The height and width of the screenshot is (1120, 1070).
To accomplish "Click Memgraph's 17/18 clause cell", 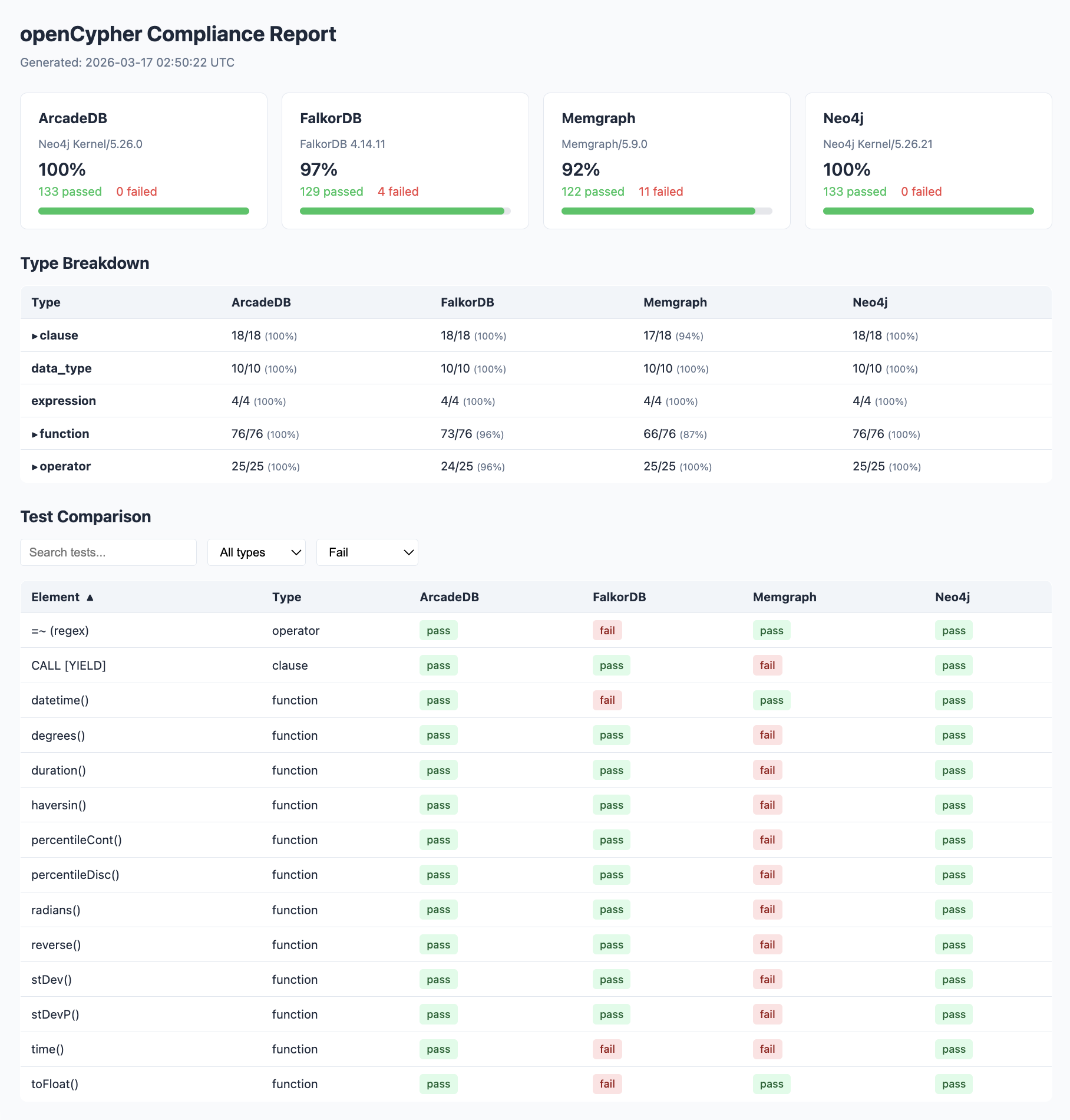I will [x=673, y=335].
